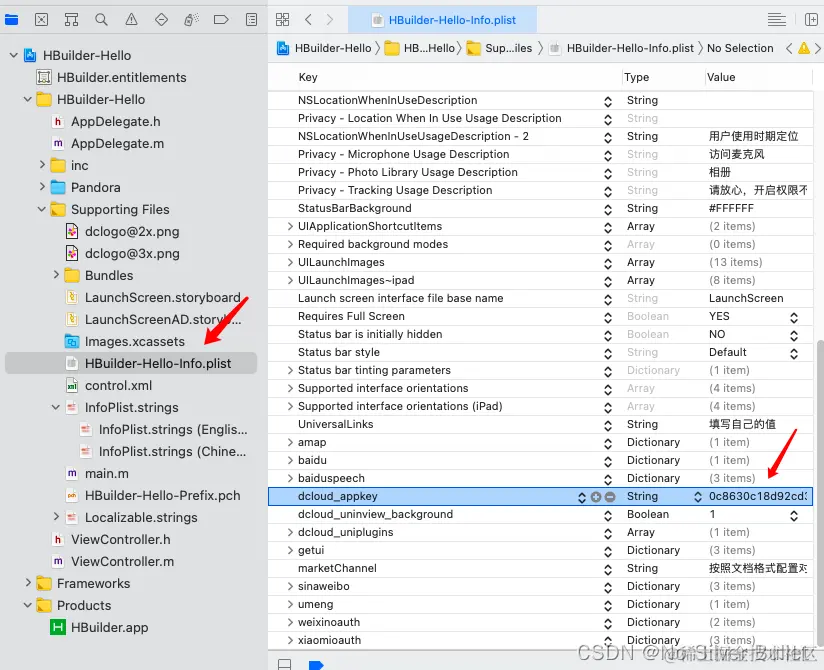Select the HBuilder-Hello-Info.plist editor tab
This screenshot has width=824, height=670.
click(443, 20)
